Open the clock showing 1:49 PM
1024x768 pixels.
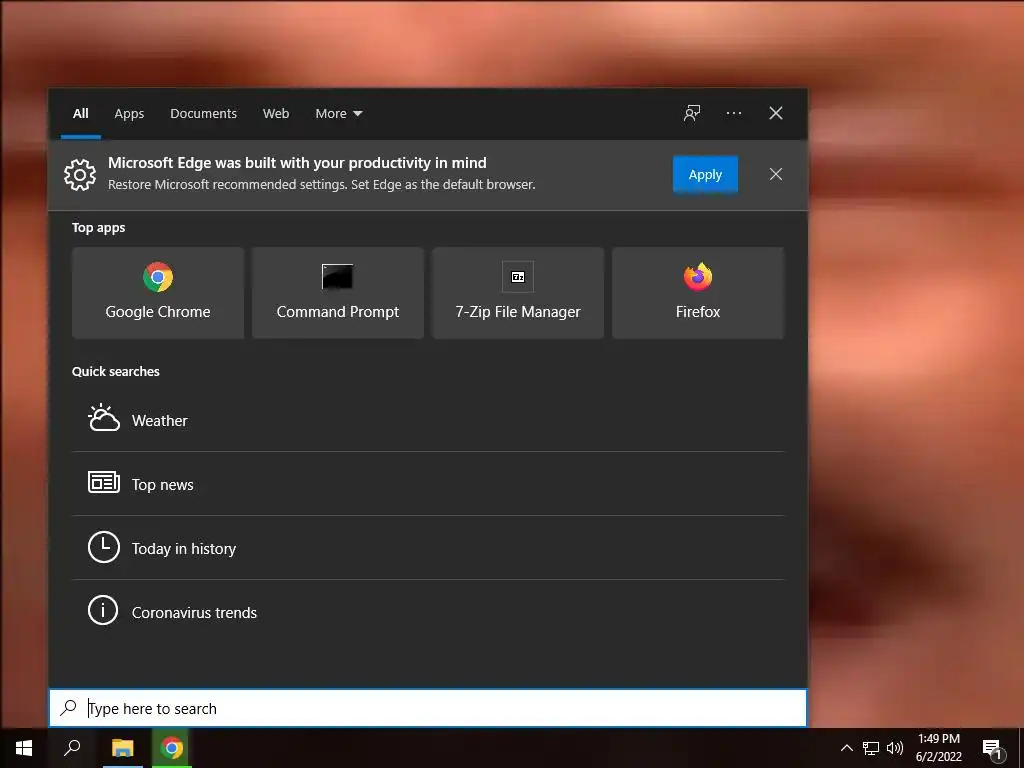tap(938, 748)
